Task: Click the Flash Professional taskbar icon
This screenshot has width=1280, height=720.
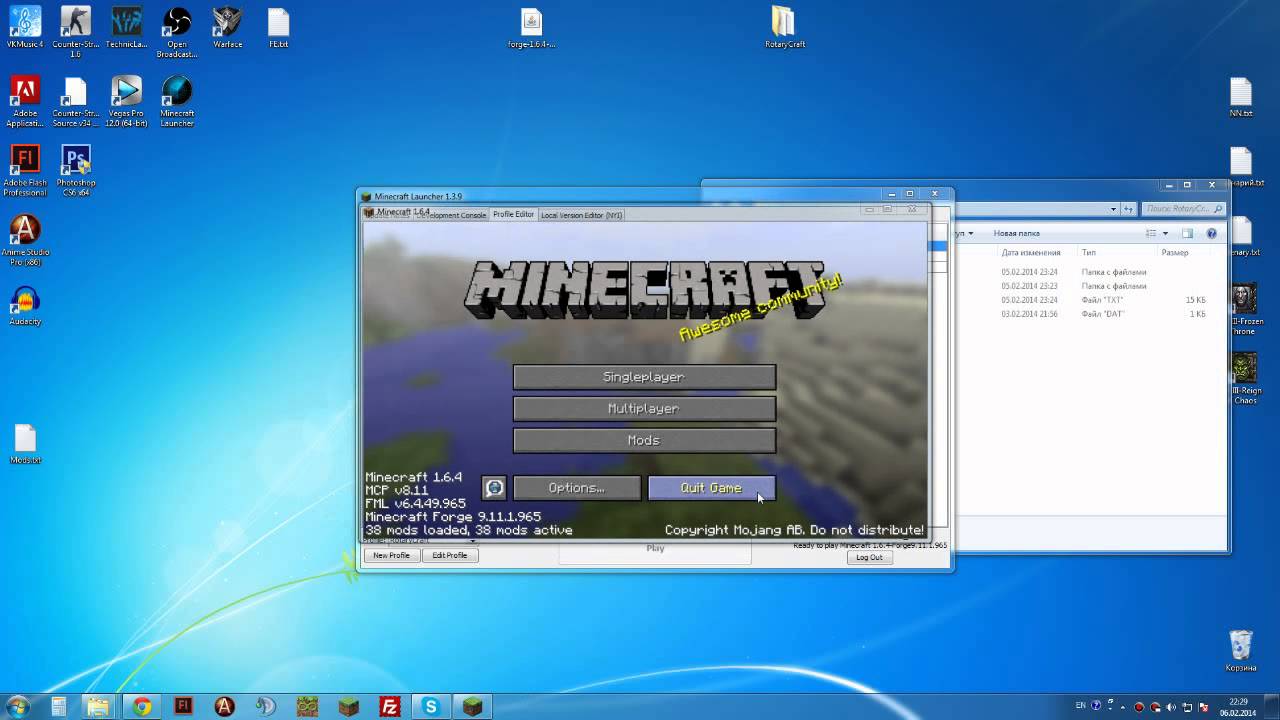Action: tap(183, 706)
